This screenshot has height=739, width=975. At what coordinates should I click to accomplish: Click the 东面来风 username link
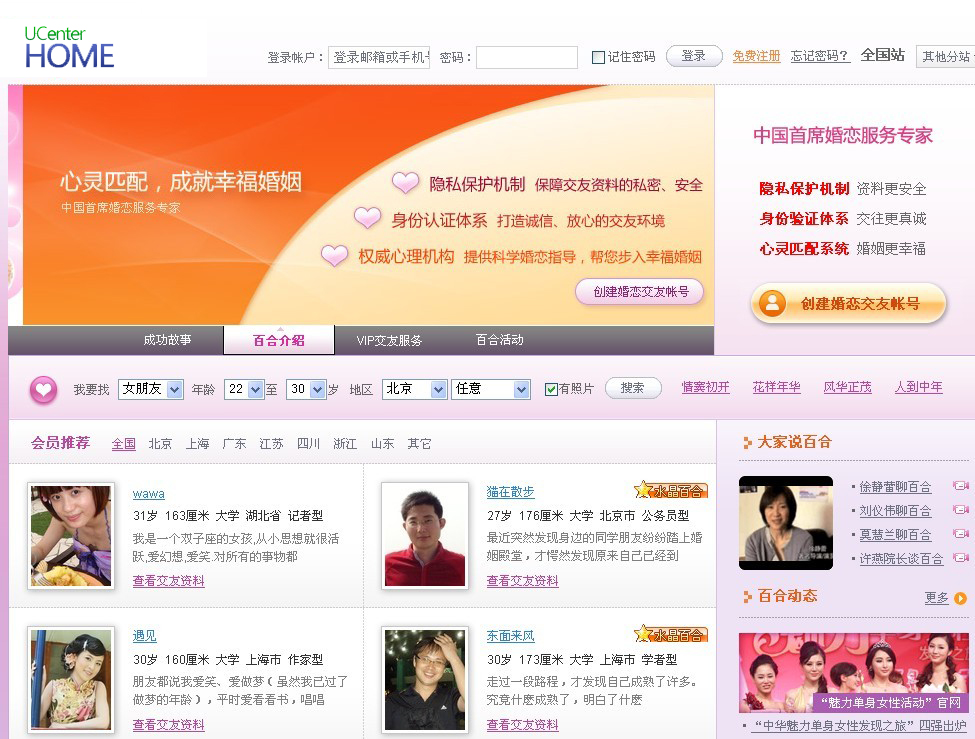coord(511,636)
